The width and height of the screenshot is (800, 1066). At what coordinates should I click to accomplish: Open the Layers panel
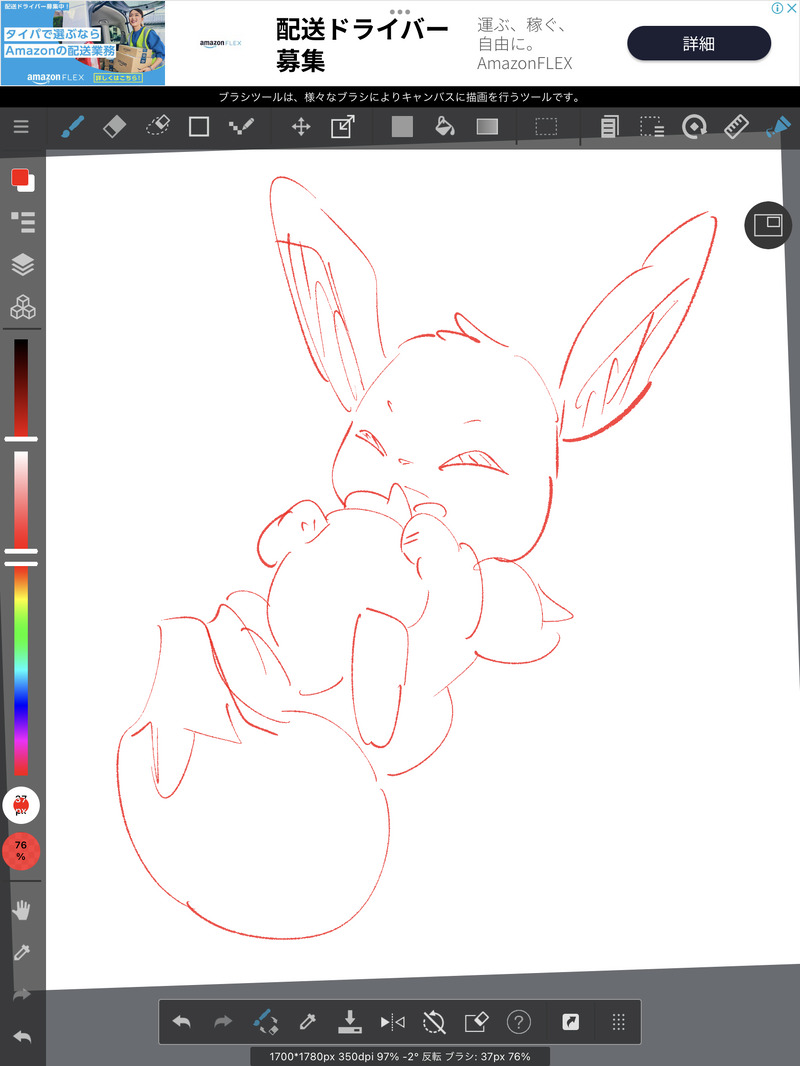point(22,264)
